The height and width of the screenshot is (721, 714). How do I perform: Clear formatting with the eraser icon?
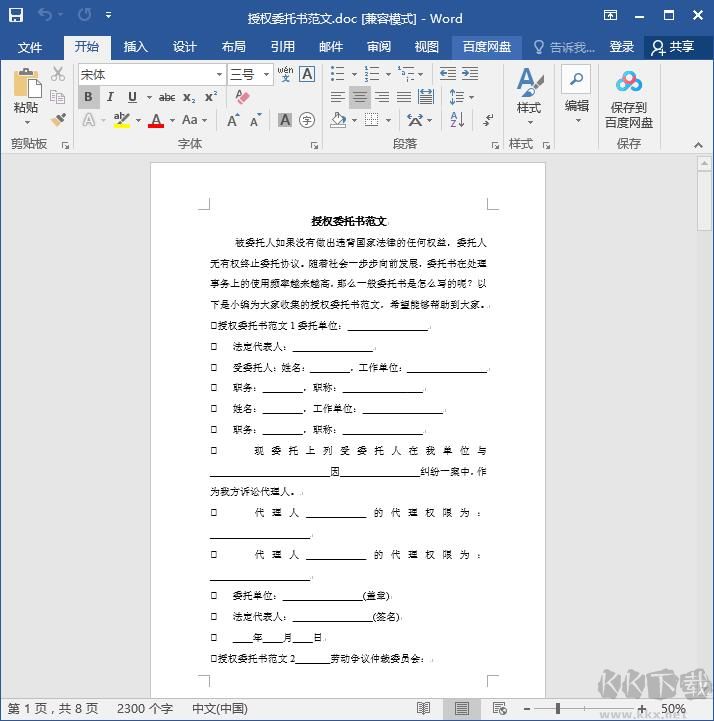tap(242, 97)
